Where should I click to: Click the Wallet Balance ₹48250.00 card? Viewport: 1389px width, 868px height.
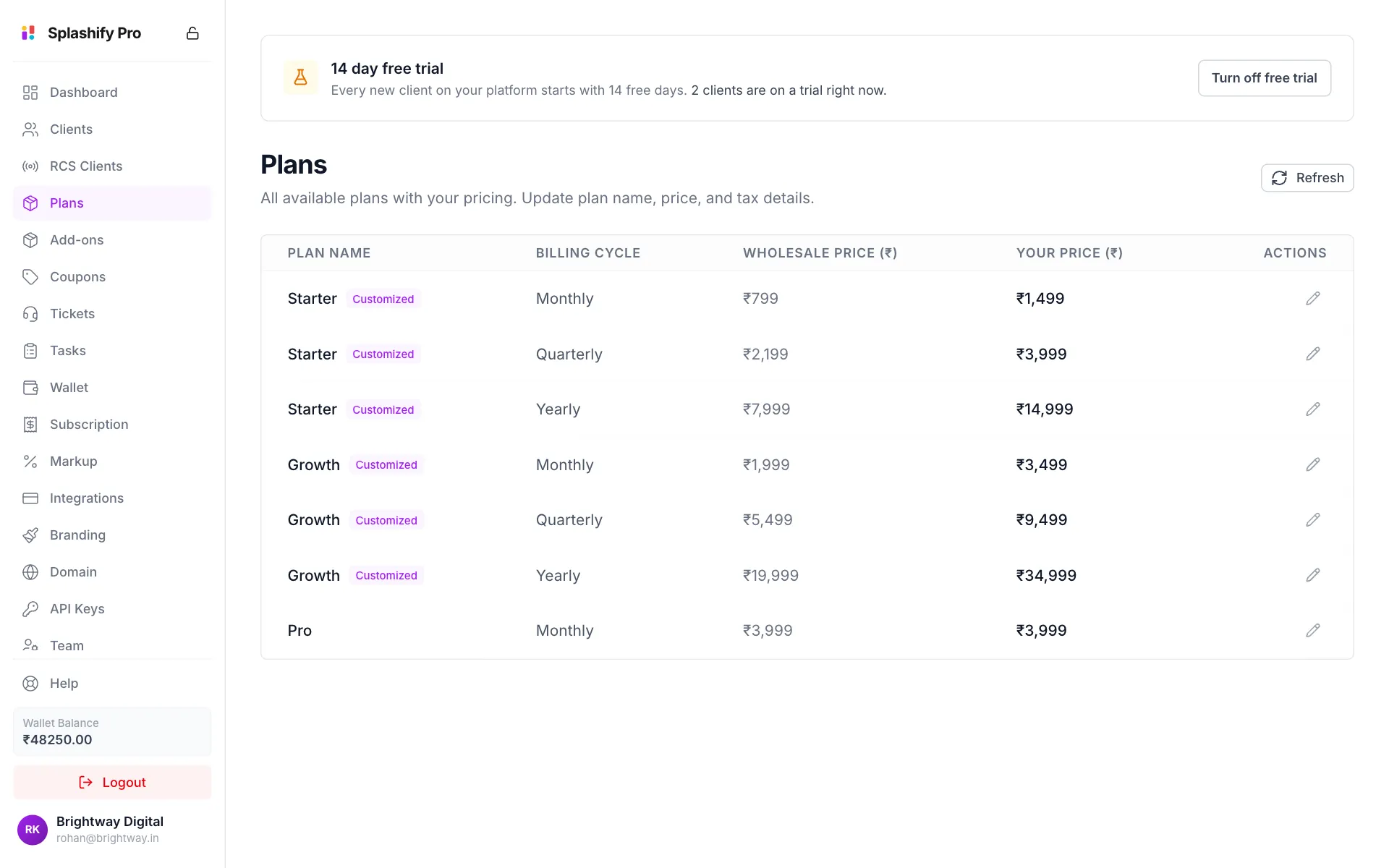click(112, 732)
